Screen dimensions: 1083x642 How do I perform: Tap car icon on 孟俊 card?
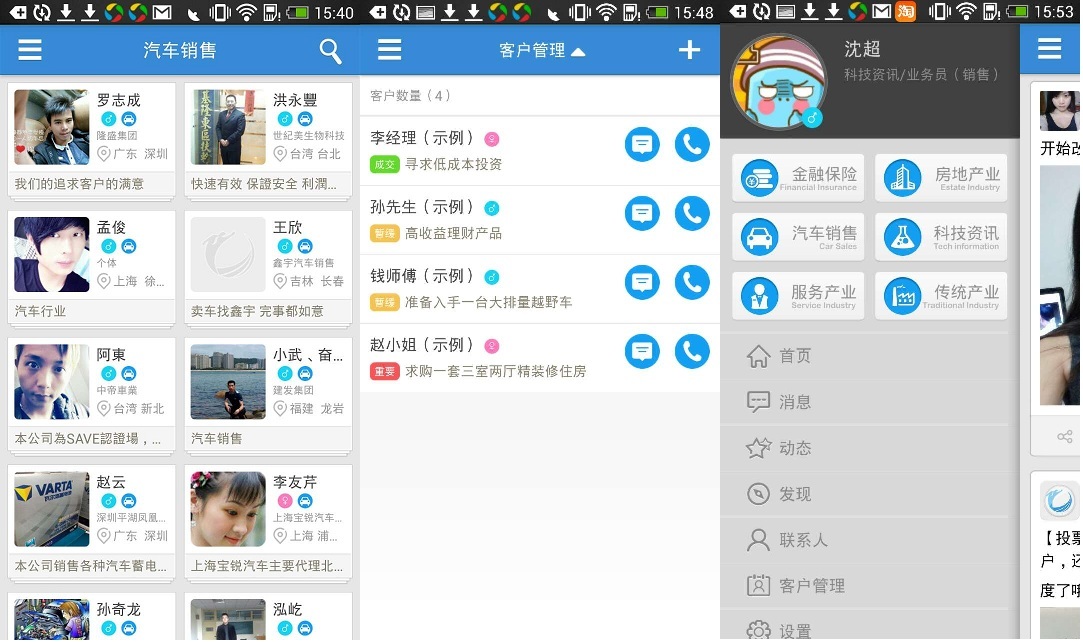click(x=128, y=246)
